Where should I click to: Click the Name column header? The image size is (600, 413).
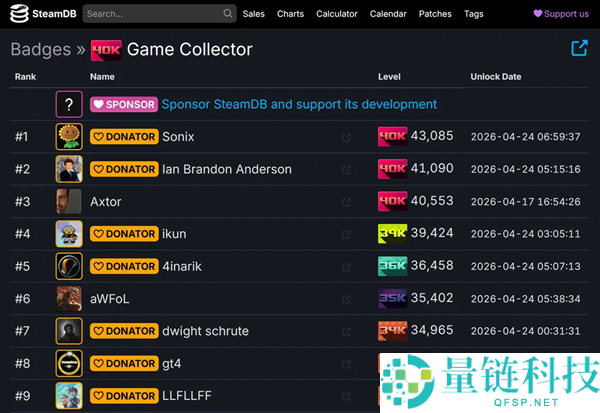click(102, 77)
